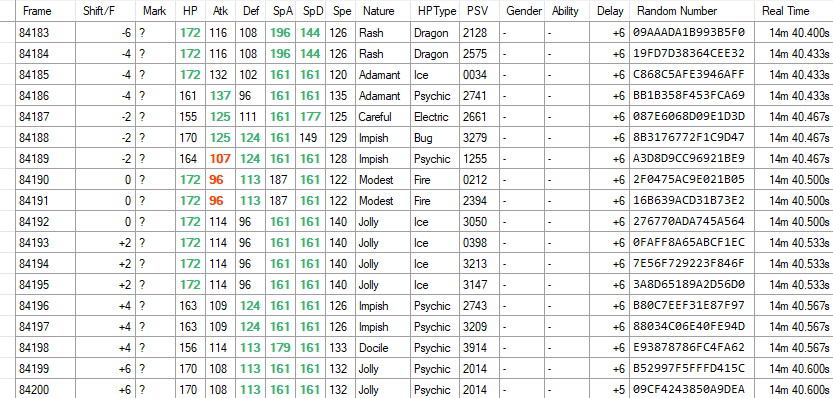Viewport: 833px width, 398px height.
Task: Select frame 84188 cell
Action: tap(45, 138)
